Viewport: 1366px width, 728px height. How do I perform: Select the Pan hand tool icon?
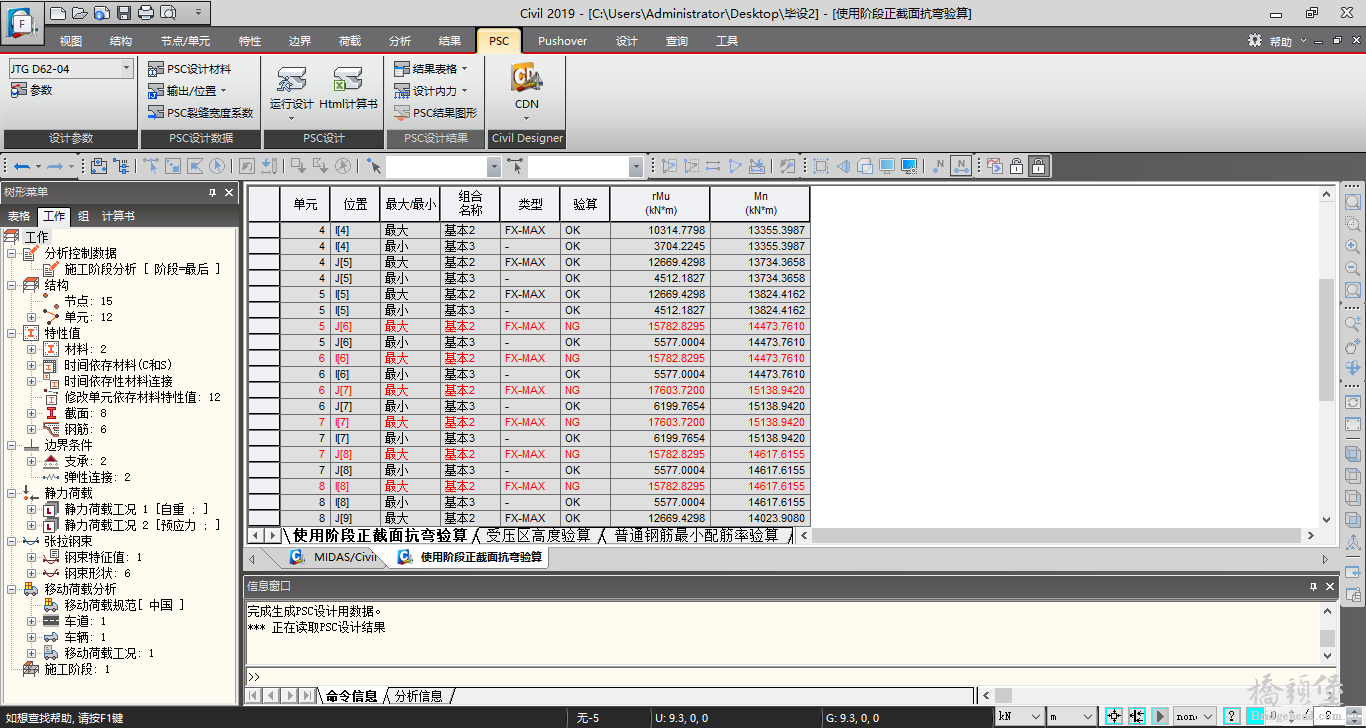click(1353, 346)
